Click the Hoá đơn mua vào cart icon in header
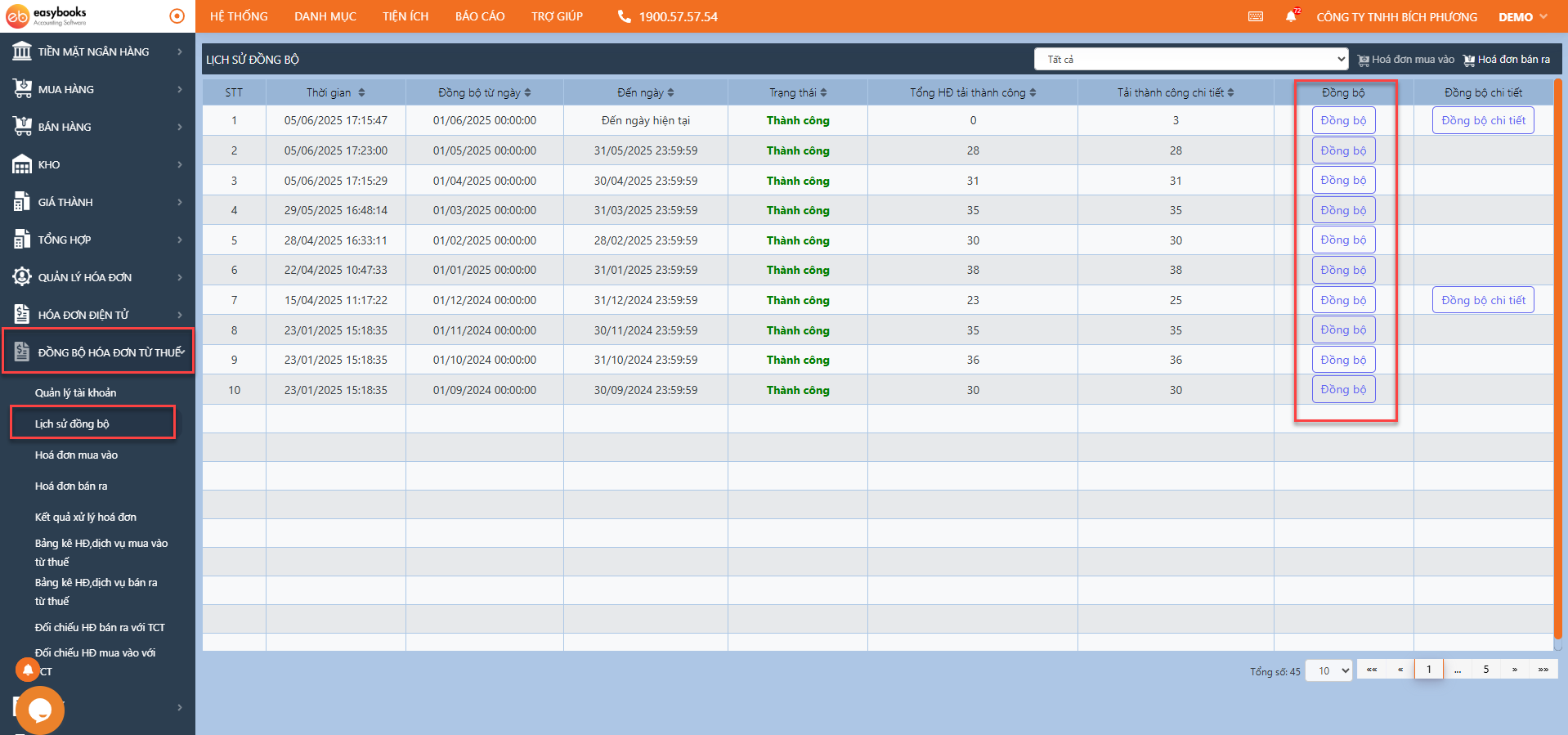The image size is (1568, 735). 1364,60
